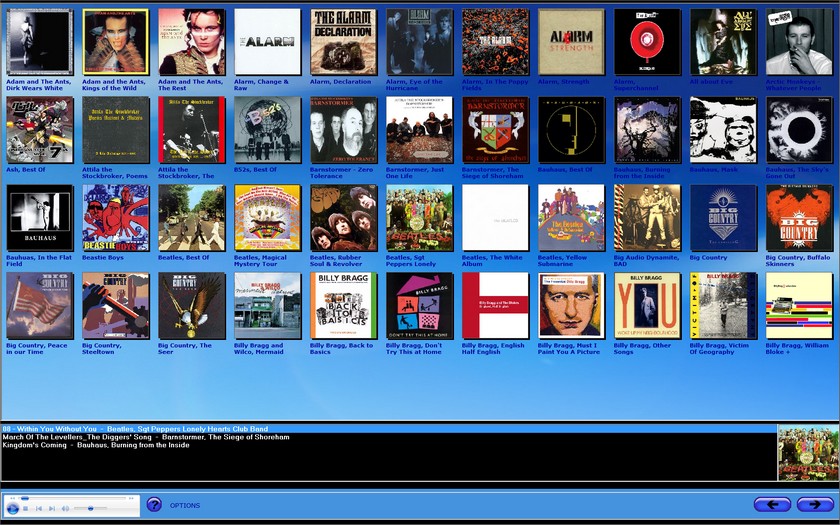The width and height of the screenshot is (840, 525).
Task: Open Billy Bragg, Back to Basics album
Action: (343, 305)
